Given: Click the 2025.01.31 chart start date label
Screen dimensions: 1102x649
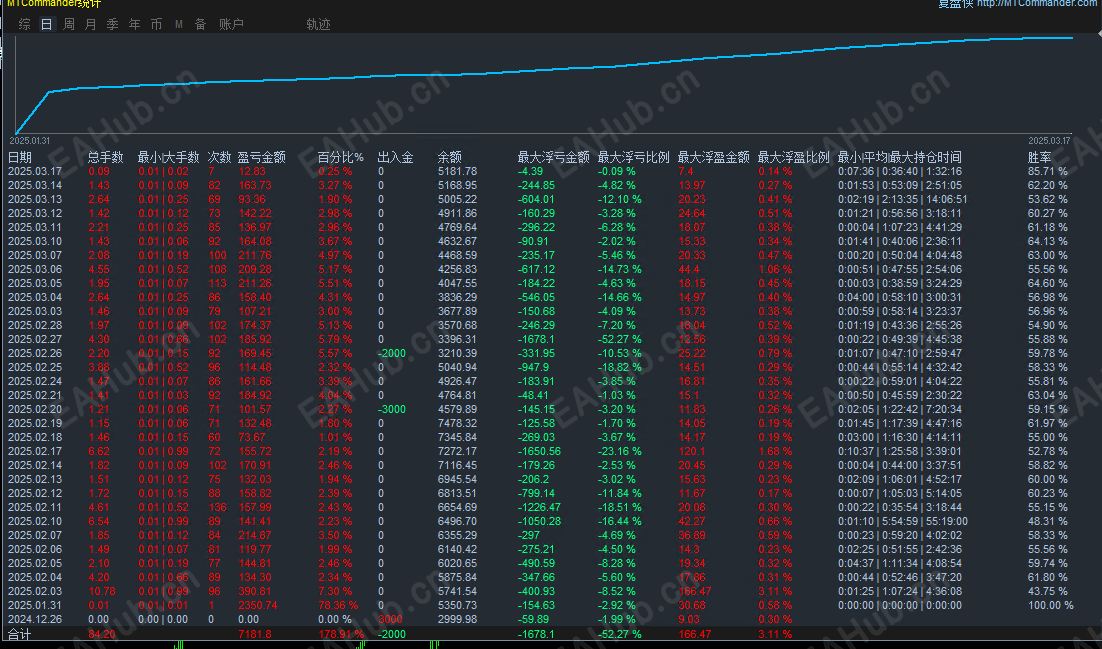Looking at the screenshot, I should click(30, 141).
